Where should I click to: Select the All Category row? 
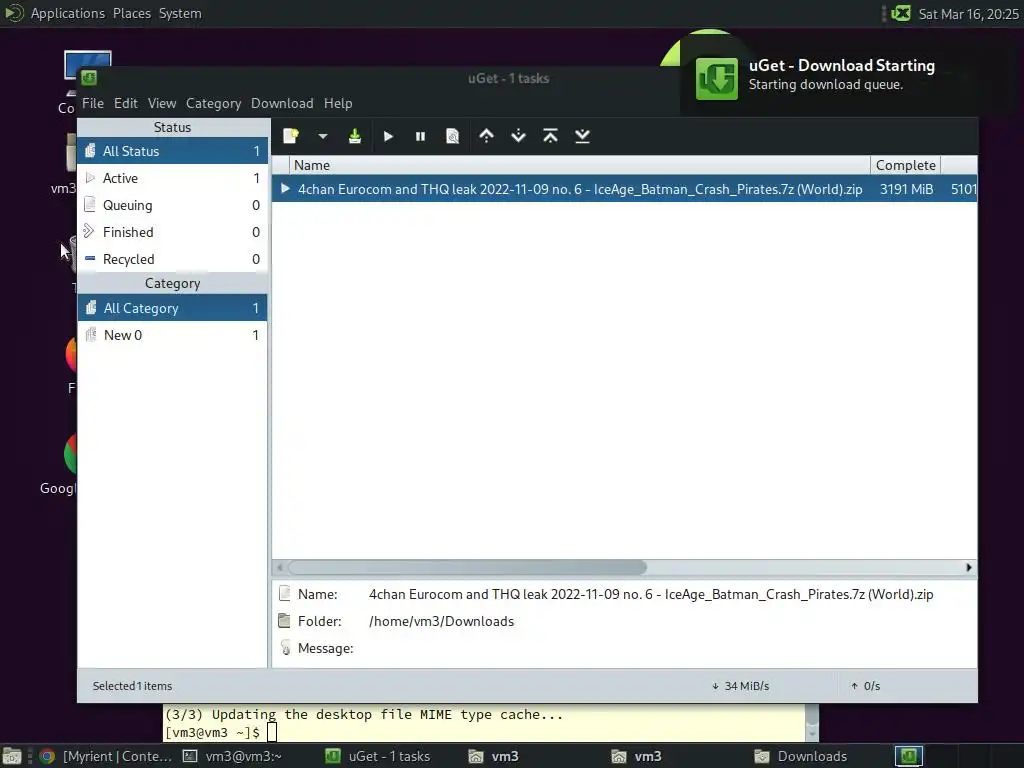click(172, 308)
